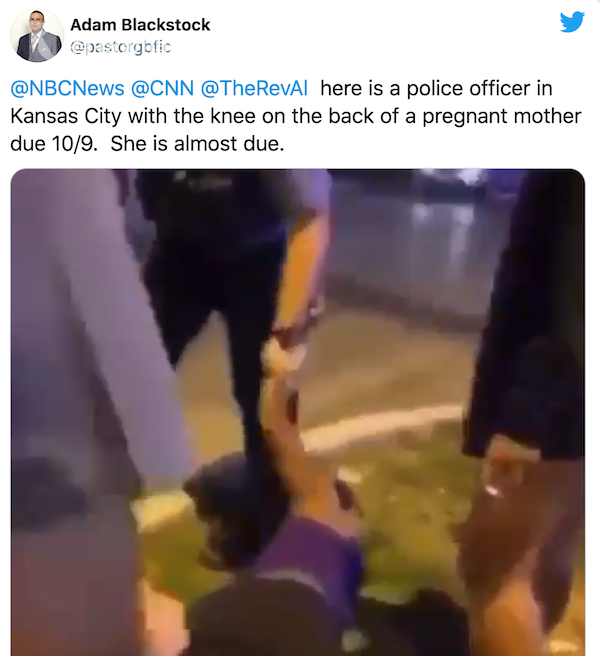Follow the @NBCNews mention link
The height and width of the screenshot is (656, 600).
coord(67,88)
